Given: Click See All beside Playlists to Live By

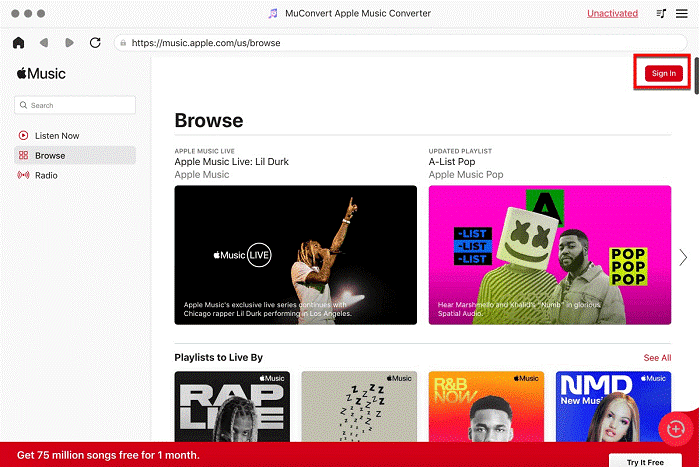Looking at the screenshot, I should tap(657, 358).
